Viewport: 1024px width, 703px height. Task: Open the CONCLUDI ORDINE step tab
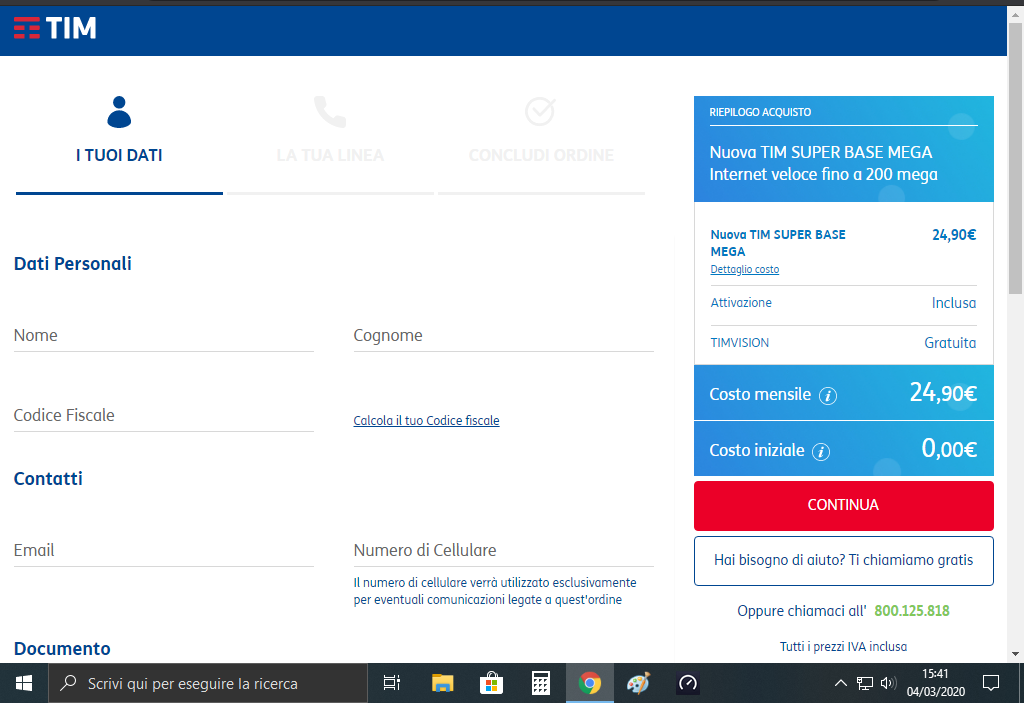click(x=541, y=144)
